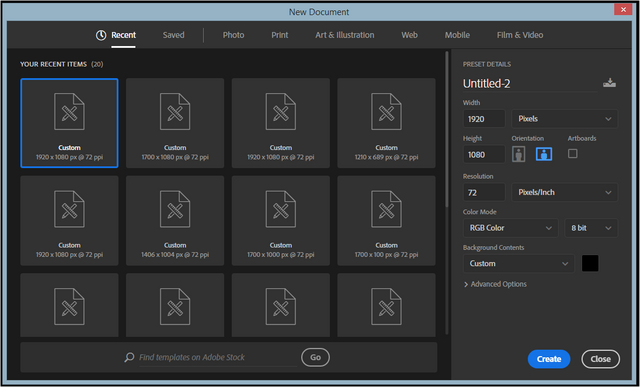Click the save preset icon beside Untitled-2
Image resolution: width=640 pixels, height=387 pixels.
pyautogui.click(x=609, y=83)
